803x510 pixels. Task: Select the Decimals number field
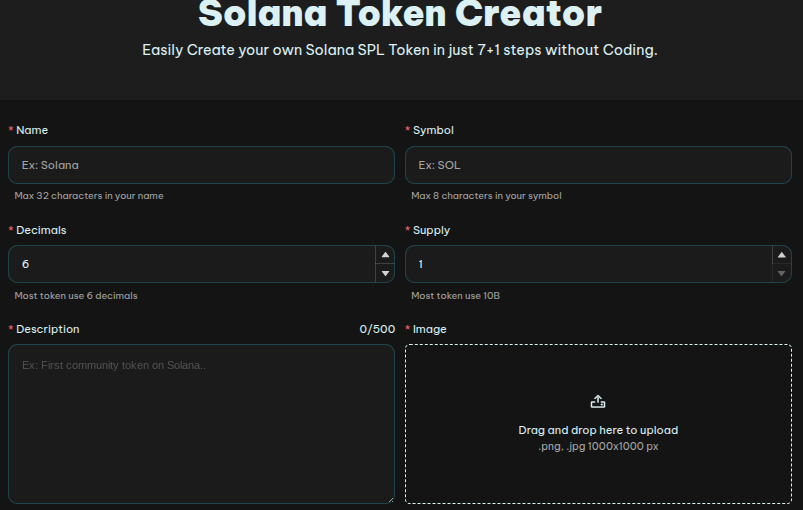coord(190,264)
